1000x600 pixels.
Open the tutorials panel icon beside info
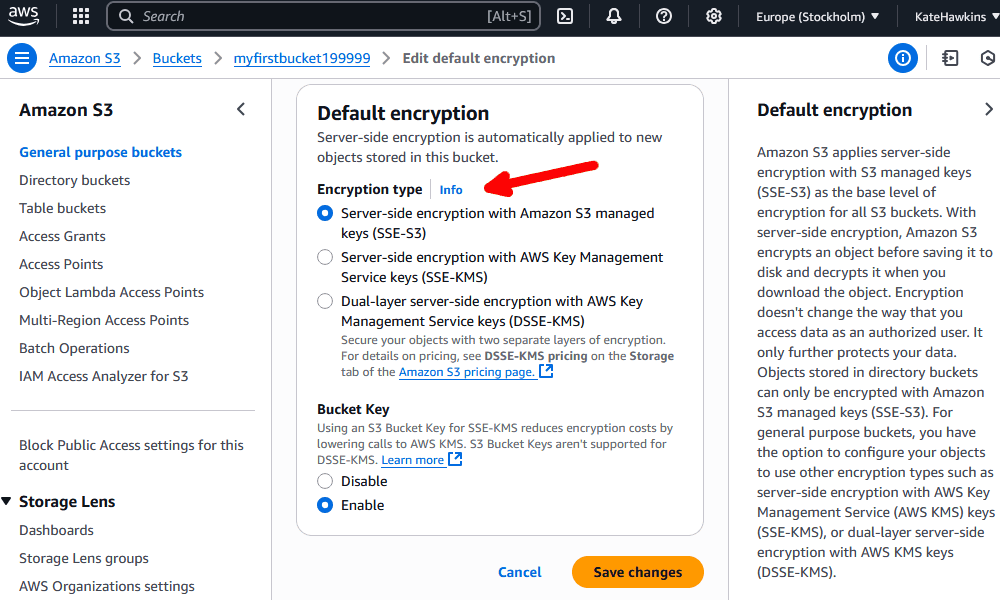(950, 58)
